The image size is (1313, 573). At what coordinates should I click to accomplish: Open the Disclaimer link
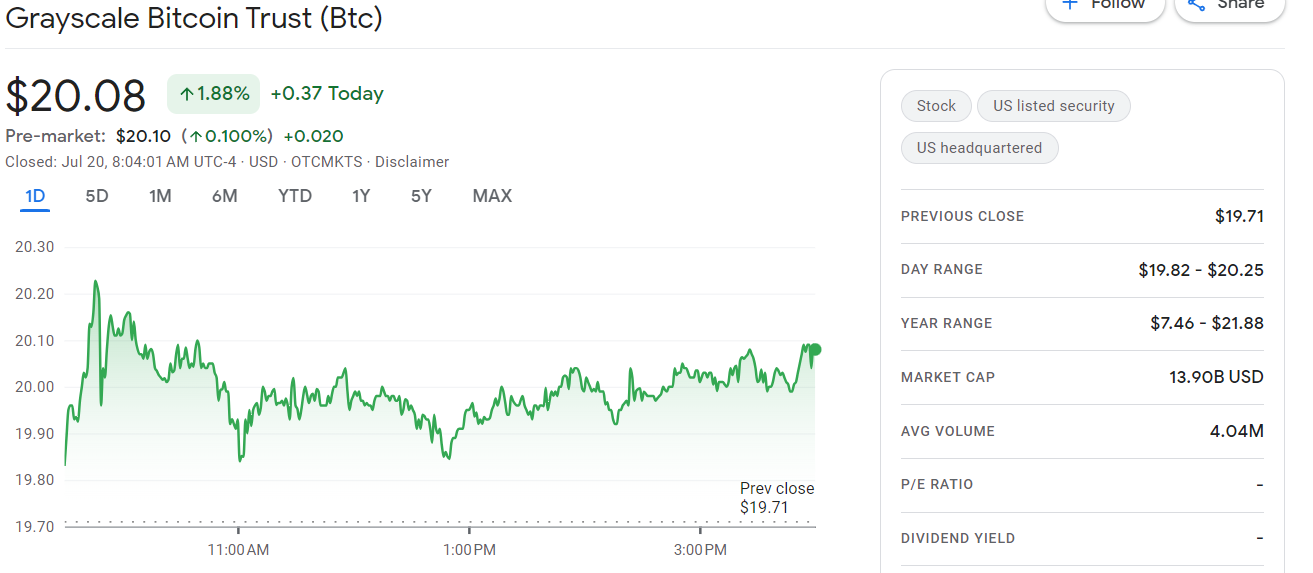[x=412, y=162]
